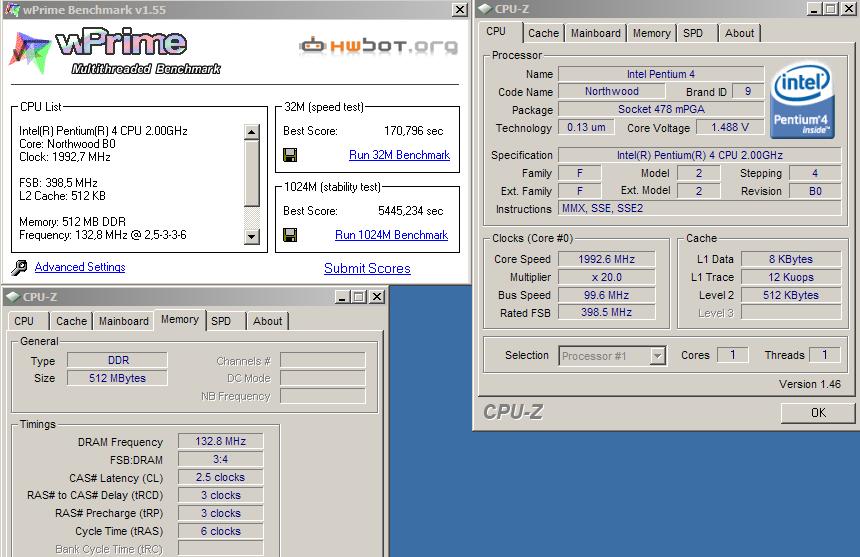Click the Core Speed 1992.6 MHz value
This screenshot has width=860, height=557.
[607, 259]
